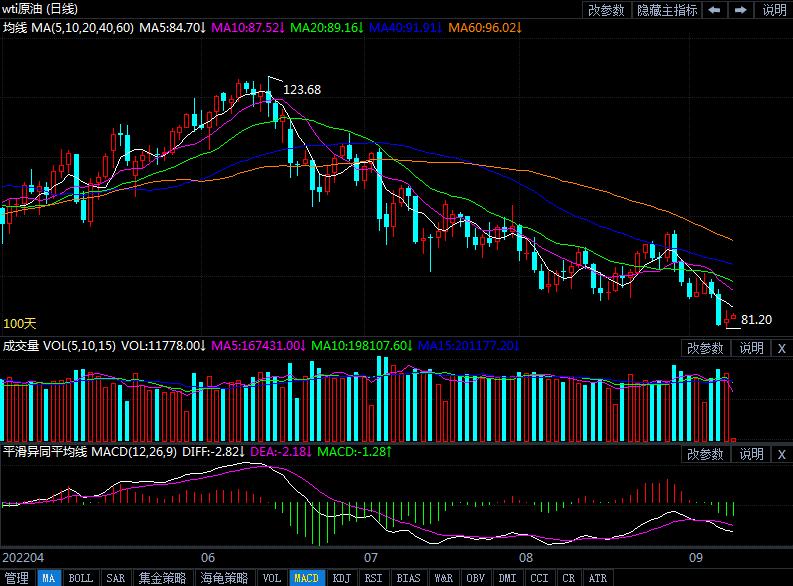Open 改参数 for the volume panel
The width and height of the screenshot is (793, 586).
click(705, 348)
